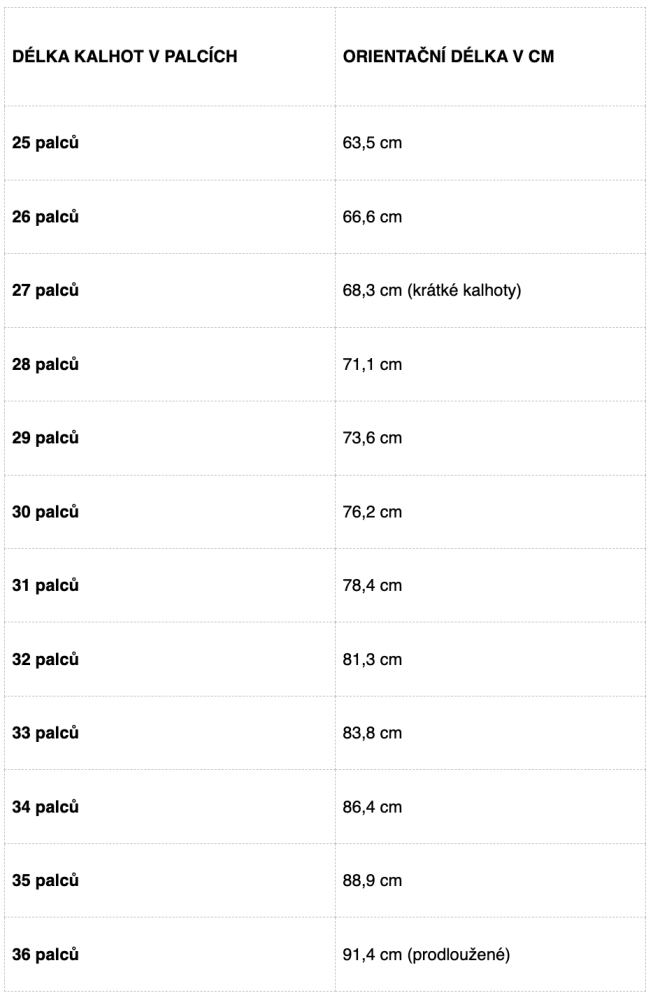Select the '34 palců' row label
This screenshot has height=1000, width=653.
[46, 807]
